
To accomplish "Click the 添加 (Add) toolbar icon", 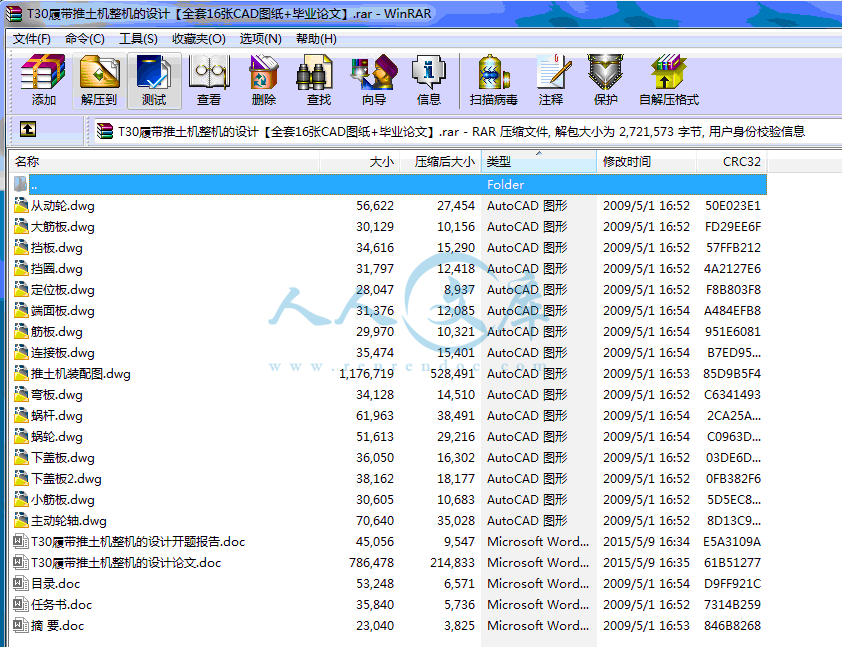I will pos(43,81).
